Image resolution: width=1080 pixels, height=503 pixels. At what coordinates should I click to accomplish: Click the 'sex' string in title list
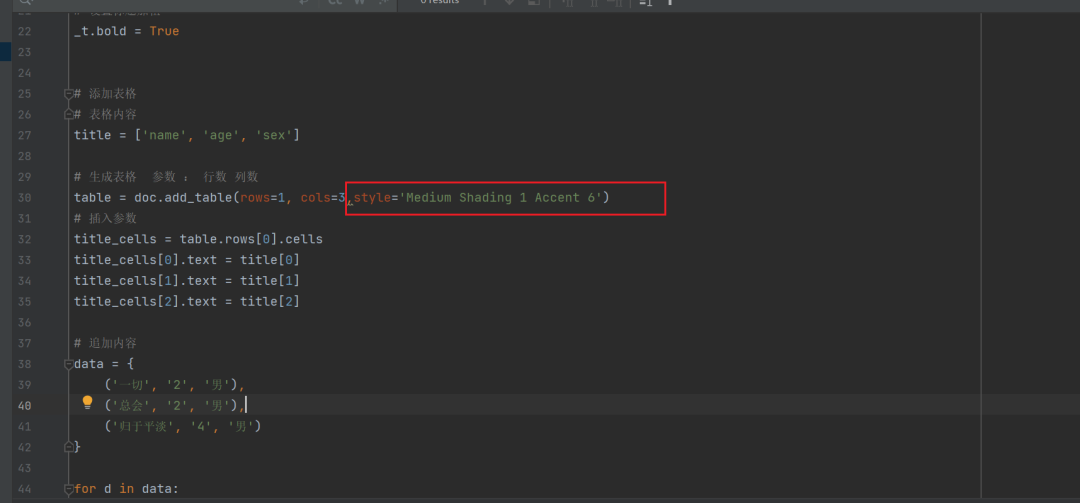click(x=273, y=135)
